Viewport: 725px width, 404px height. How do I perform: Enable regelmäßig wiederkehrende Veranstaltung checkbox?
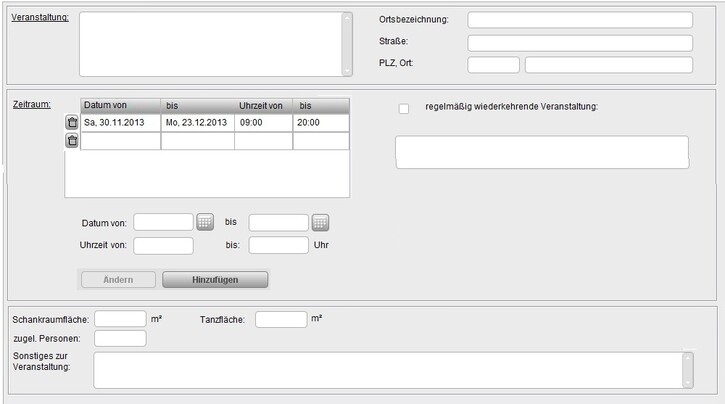click(404, 108)
